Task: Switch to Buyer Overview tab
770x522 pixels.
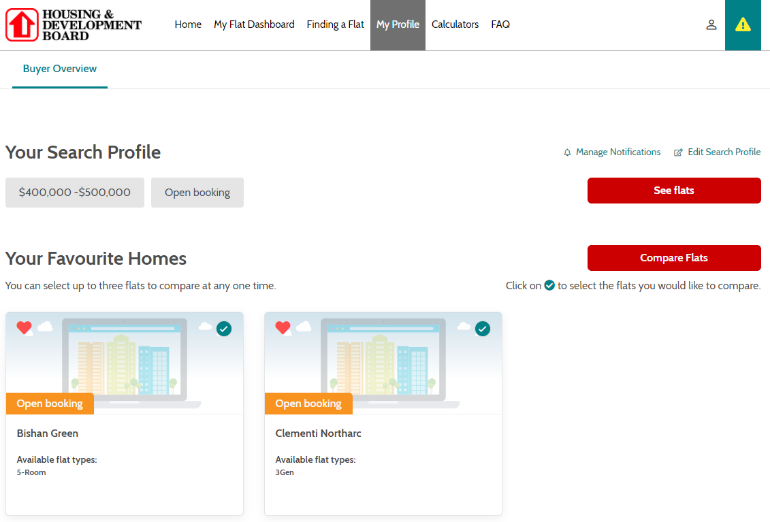Action: tap(60, 69)
